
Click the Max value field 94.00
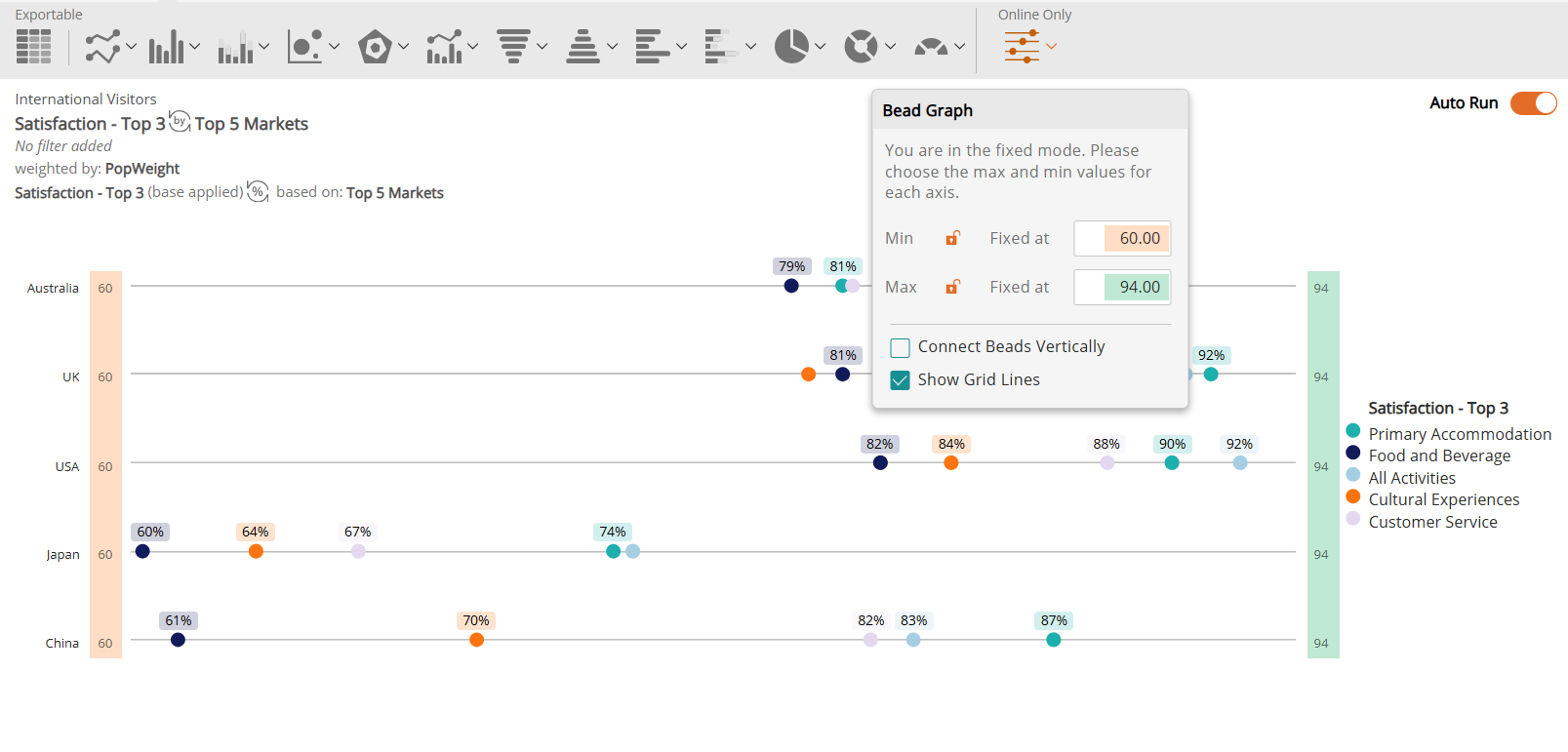coord(1122,287)
